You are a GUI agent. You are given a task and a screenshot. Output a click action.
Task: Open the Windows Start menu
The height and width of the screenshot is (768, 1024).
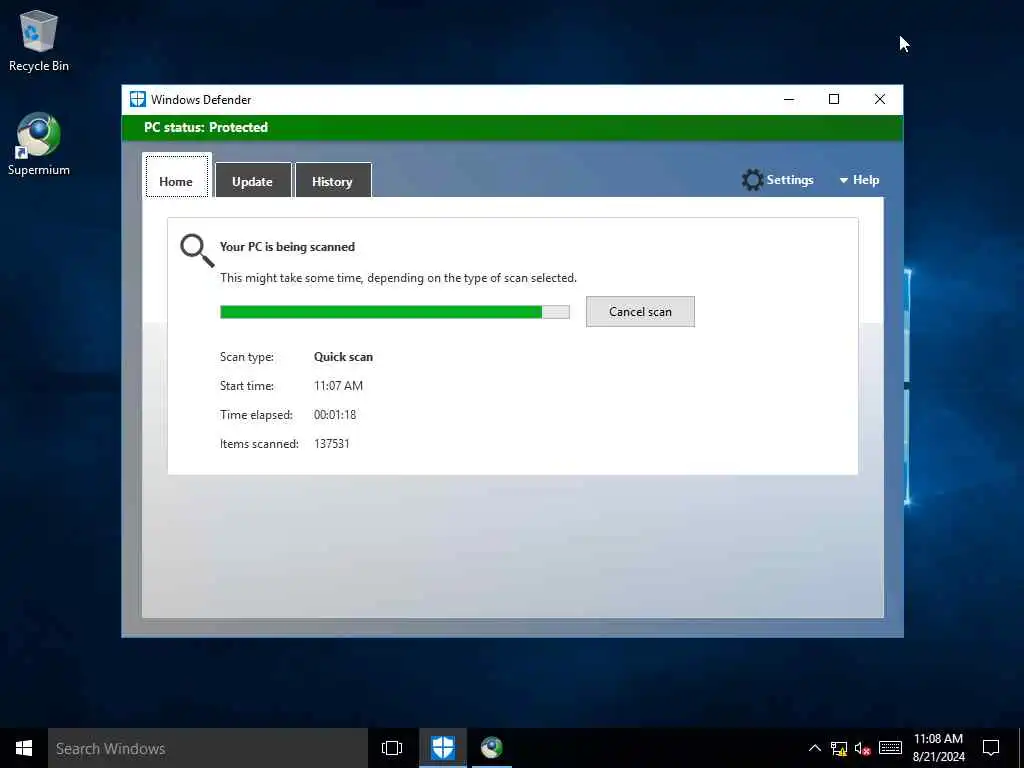pyautogui.click(x=24, y=748)
